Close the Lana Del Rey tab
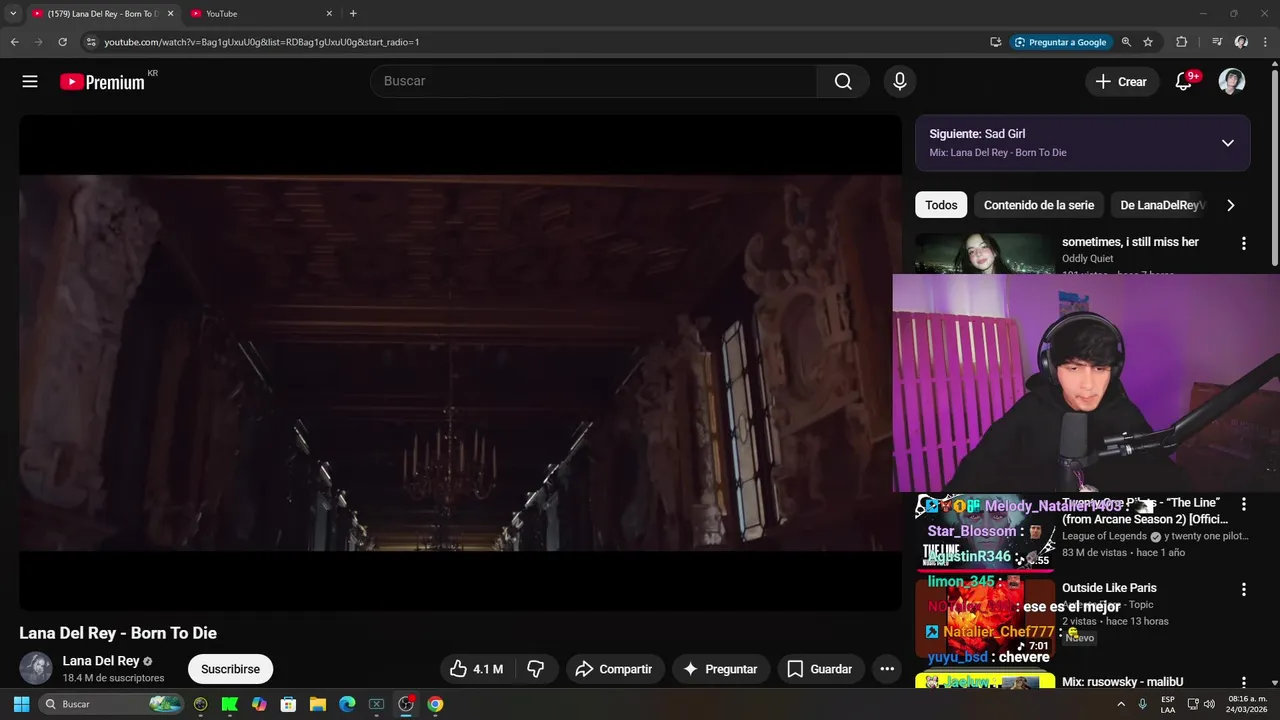The image size is (1280, 720). click(170, 14)
